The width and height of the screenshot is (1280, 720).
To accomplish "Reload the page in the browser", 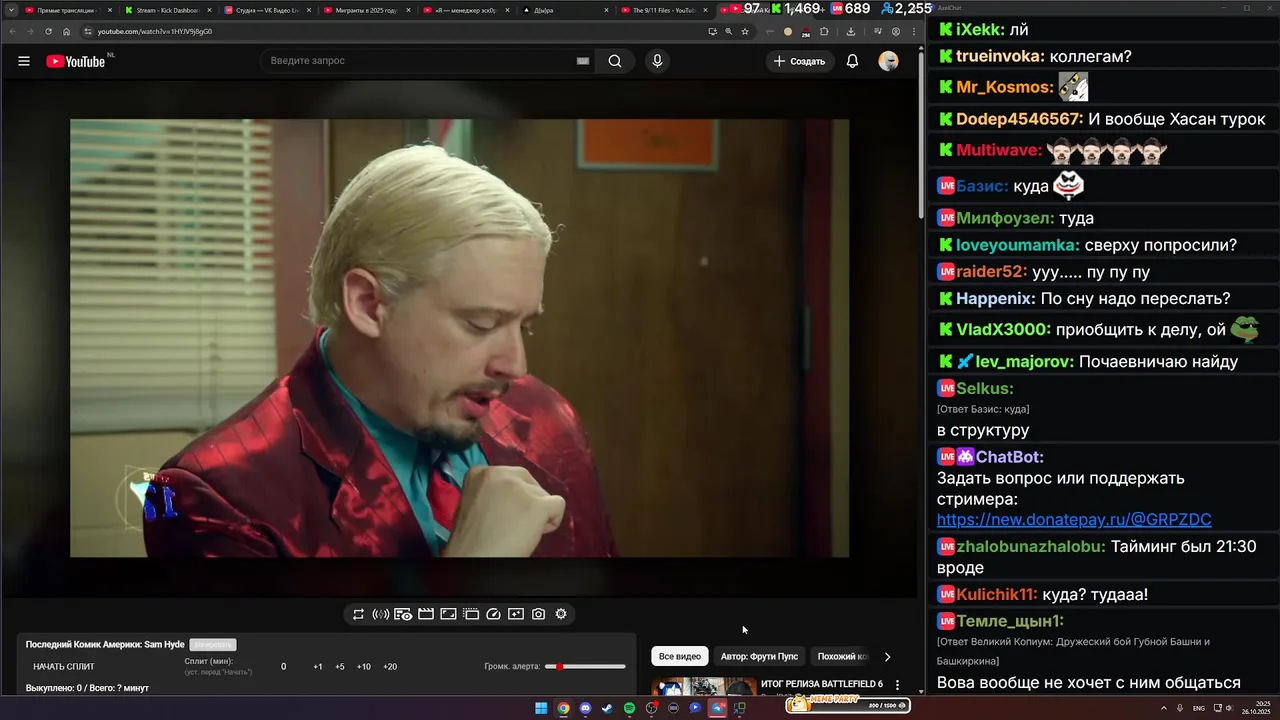I will point(48,31).
